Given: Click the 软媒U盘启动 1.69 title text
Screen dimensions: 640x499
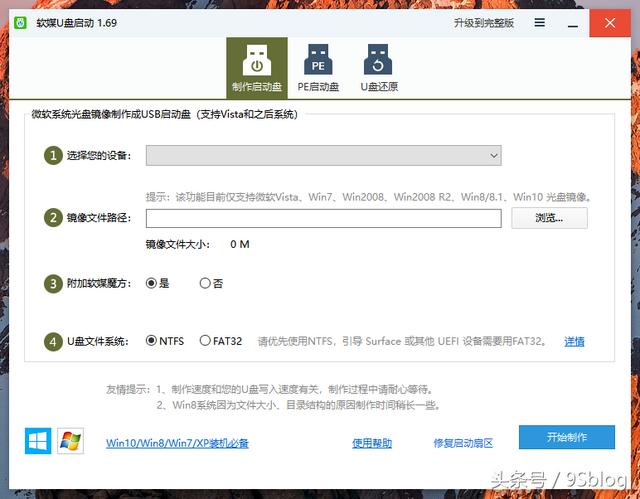Looking at the screenshot, I should [x=76, y=23].
